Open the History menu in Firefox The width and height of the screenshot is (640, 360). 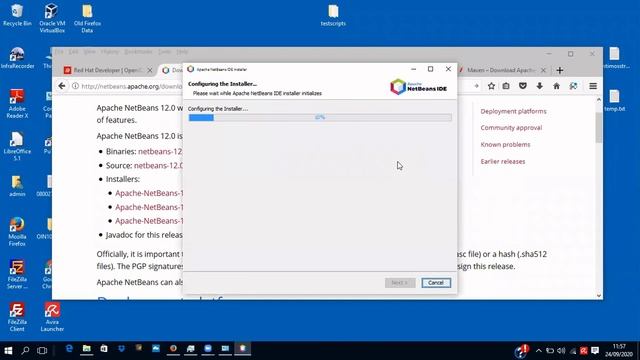pyautogui.click(x=109, y=52)
